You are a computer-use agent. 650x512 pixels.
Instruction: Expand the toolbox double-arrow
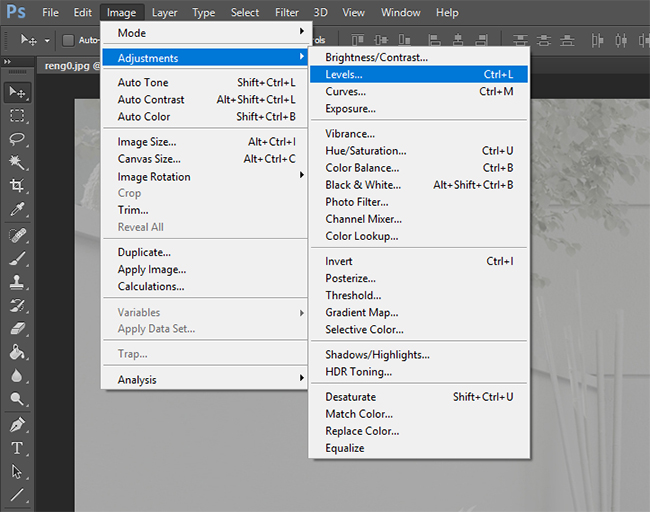coord(7,62)
